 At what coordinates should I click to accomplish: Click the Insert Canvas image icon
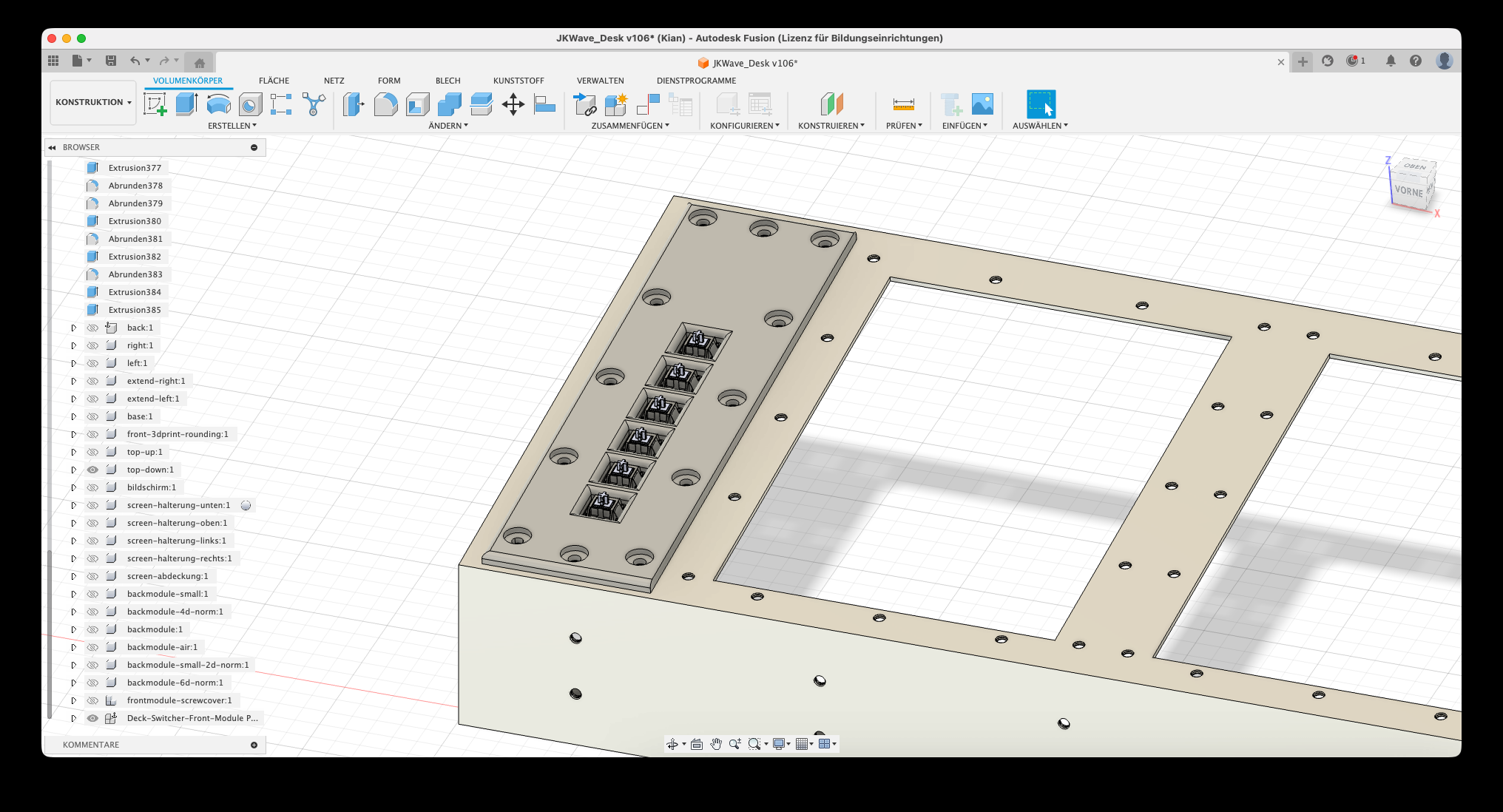(982, 104)
